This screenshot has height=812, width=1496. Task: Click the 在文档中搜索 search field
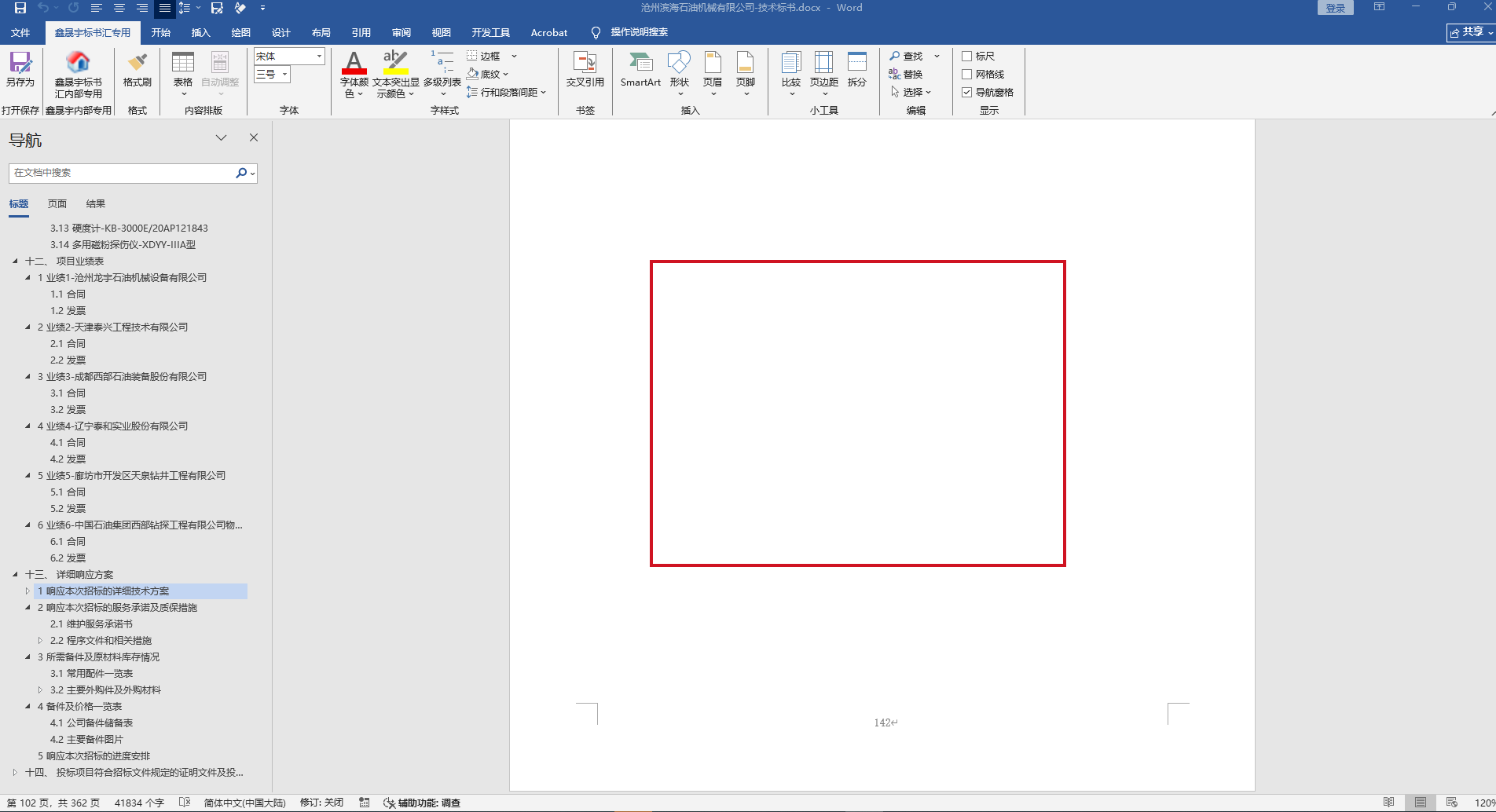click(123, 173)
